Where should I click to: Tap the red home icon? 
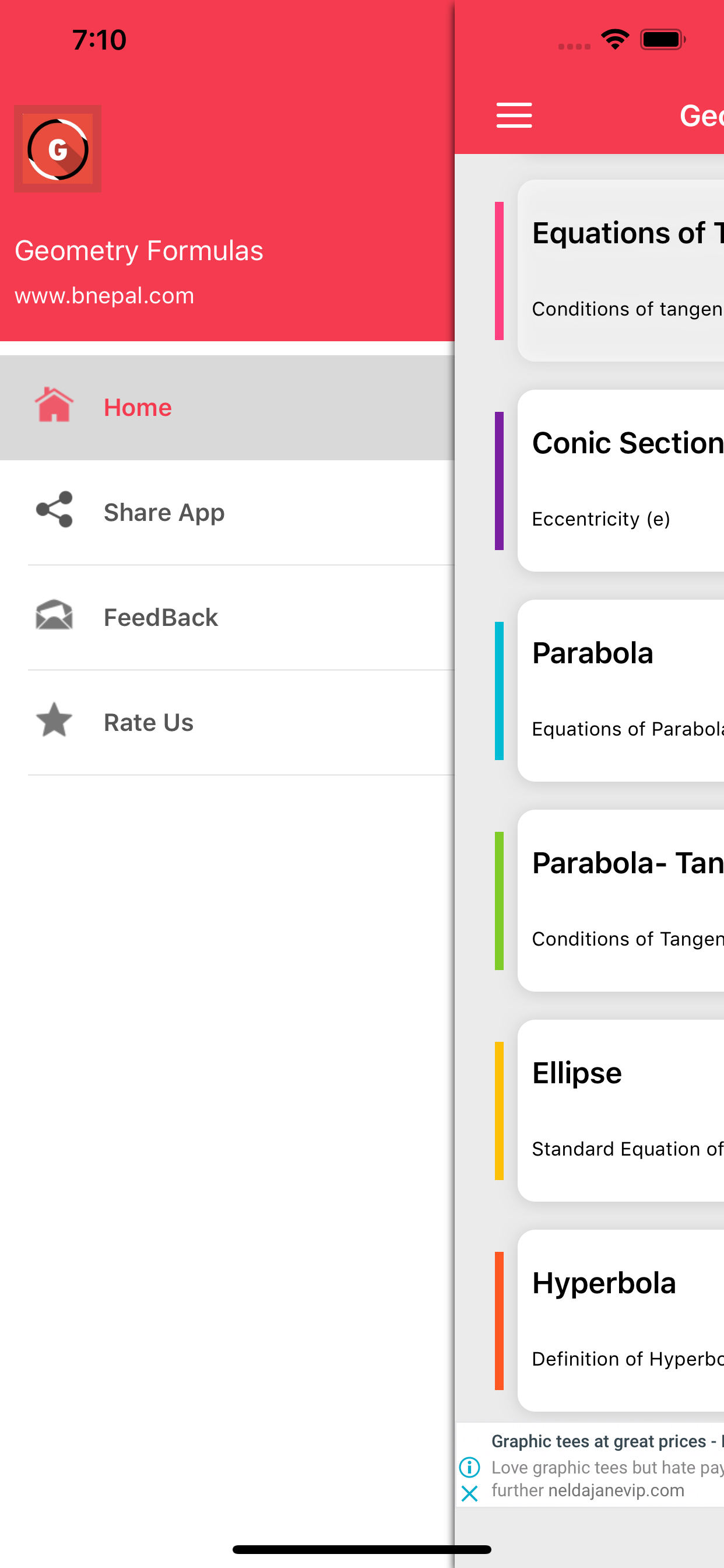[54, 405]
